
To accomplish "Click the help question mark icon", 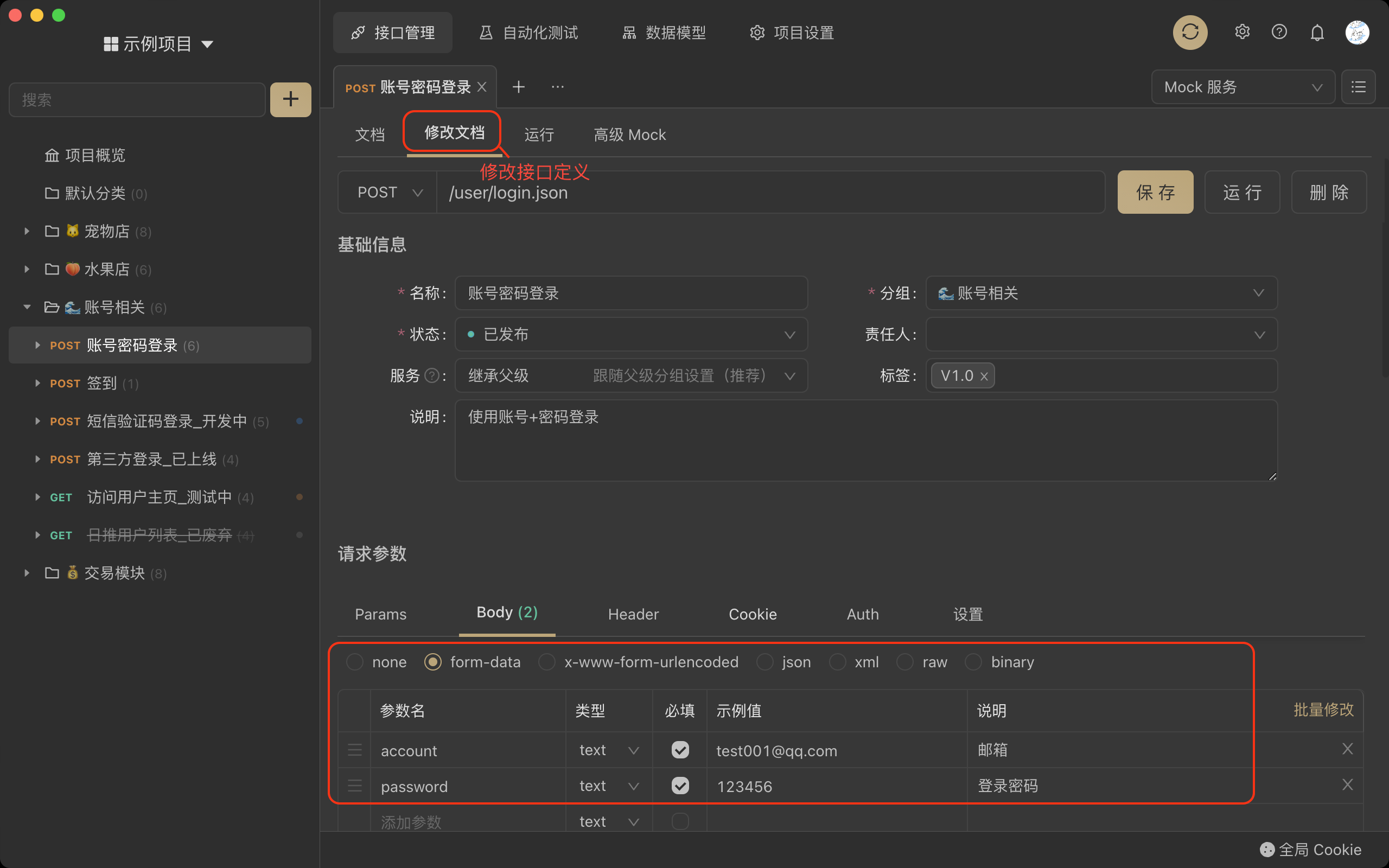I will [1279, 32].
